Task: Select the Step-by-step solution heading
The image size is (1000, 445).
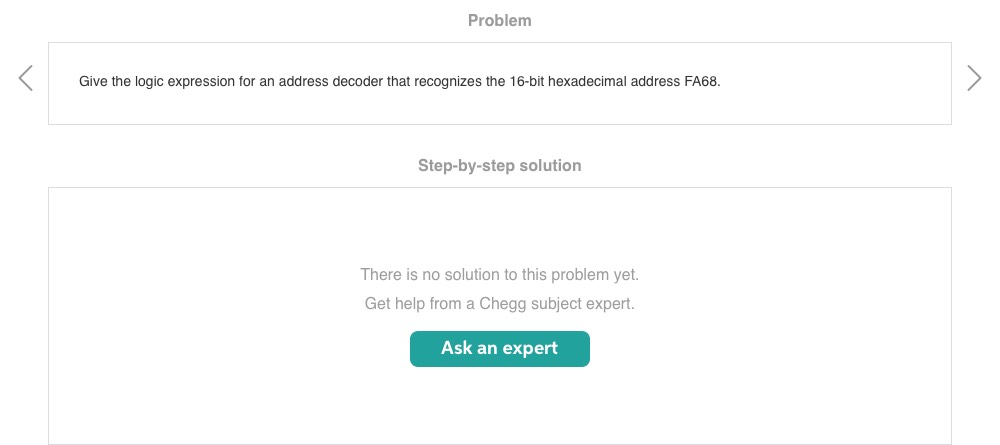Action: [500, 165]
